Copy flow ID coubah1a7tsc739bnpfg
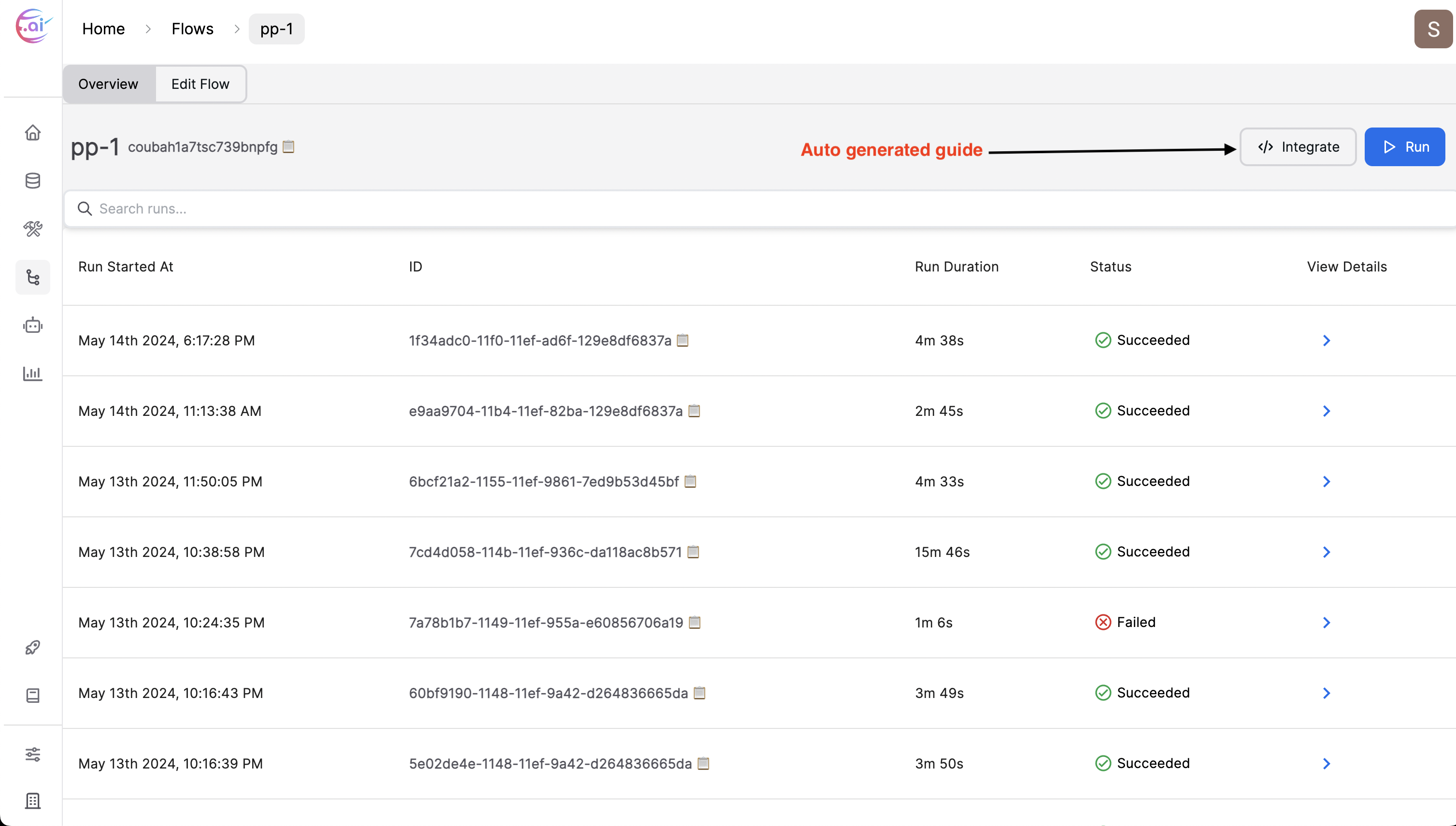The width and height of the screenshot is (1456, 826). coord(288,146)
